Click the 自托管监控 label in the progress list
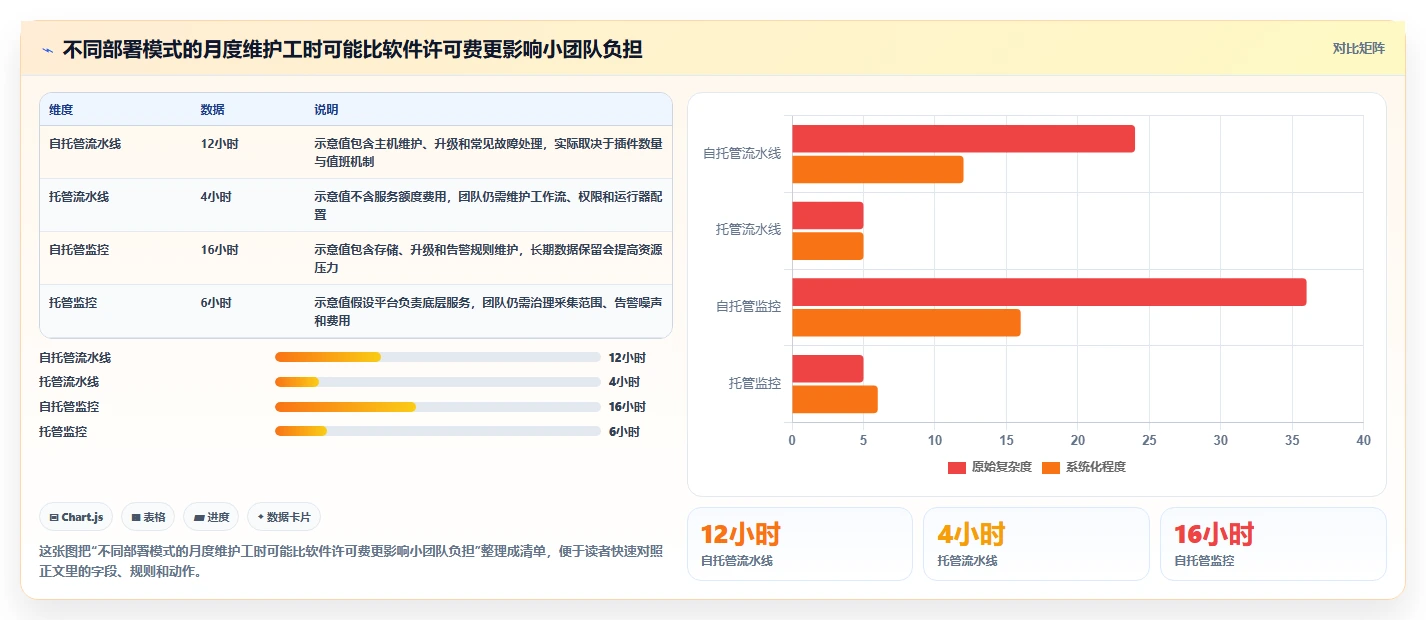Screen dimensions: 1426x620 click(x=69, y=407)
